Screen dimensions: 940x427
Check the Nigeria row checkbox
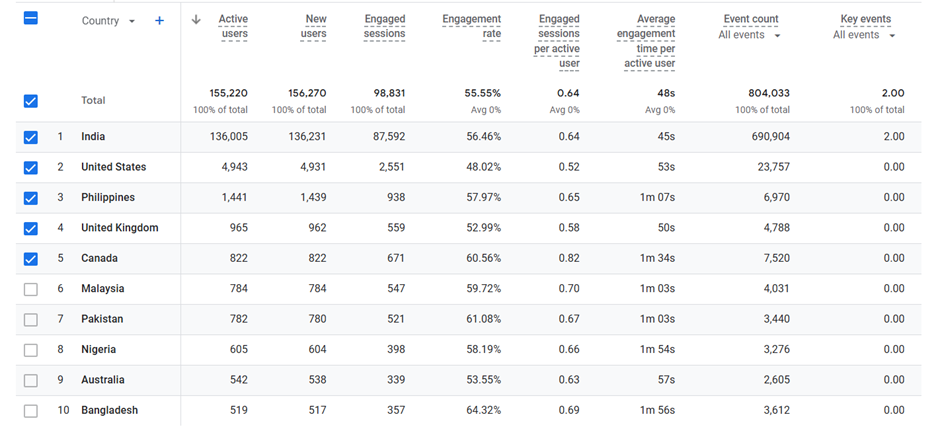coord(30,350)
